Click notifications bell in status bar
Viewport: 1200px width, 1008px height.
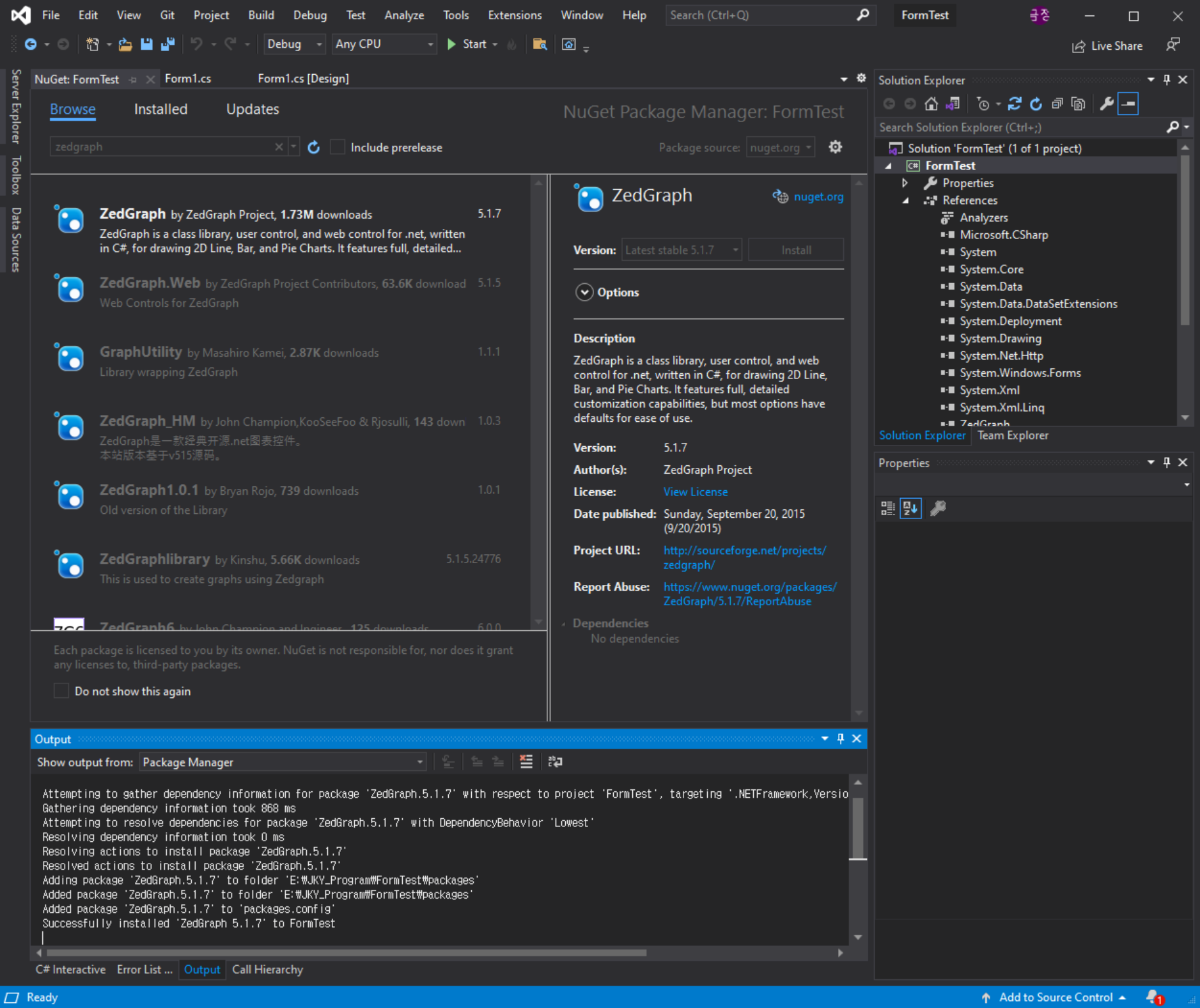click(x=1154, y=997)
